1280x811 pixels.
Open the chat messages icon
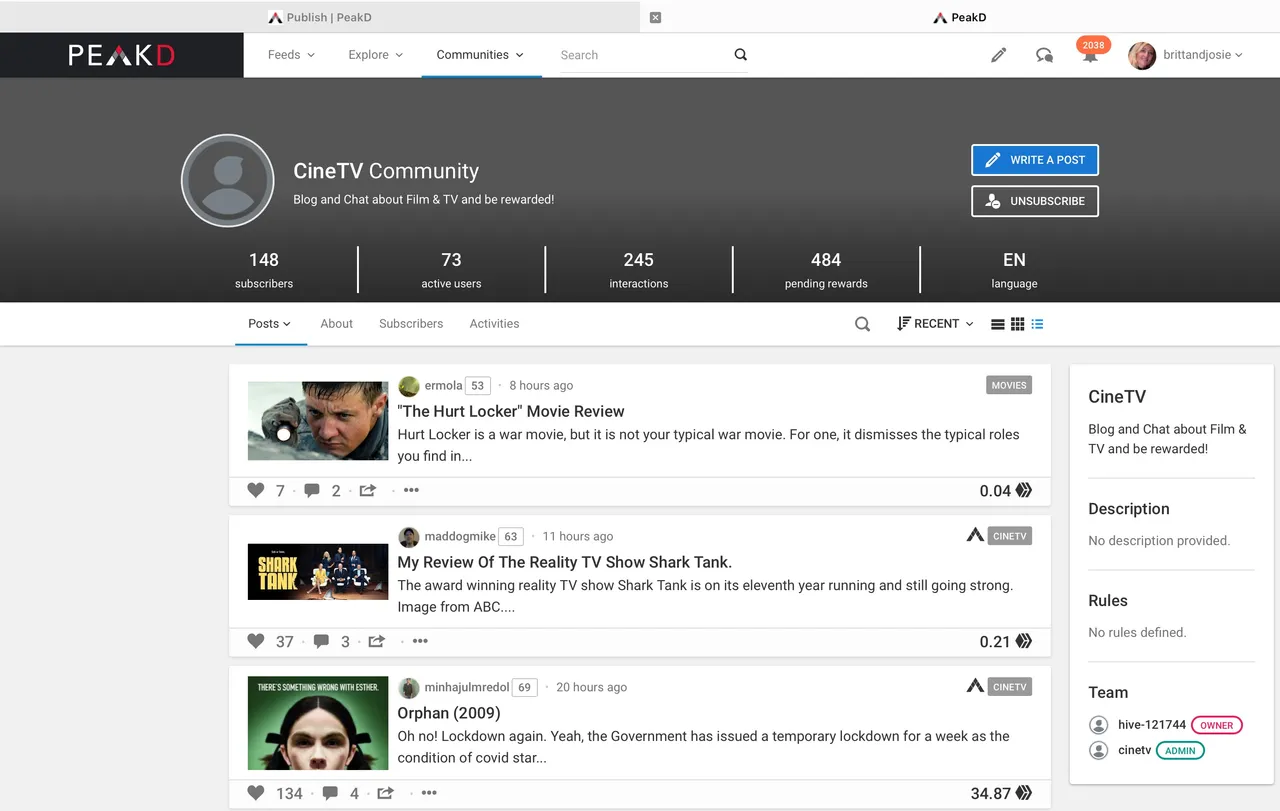1044,55
